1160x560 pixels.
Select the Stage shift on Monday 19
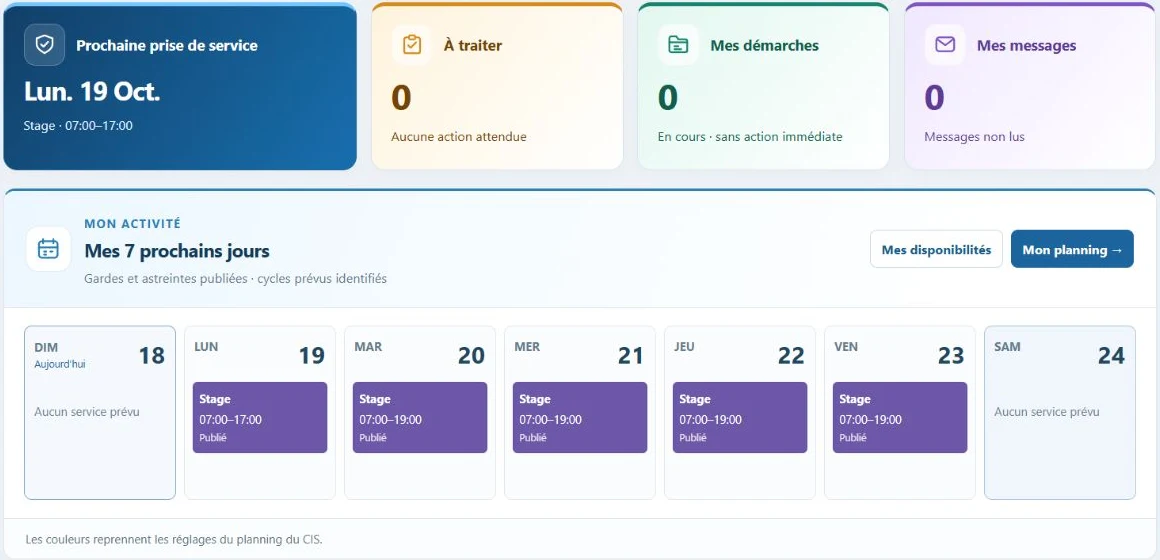point(260,417)
